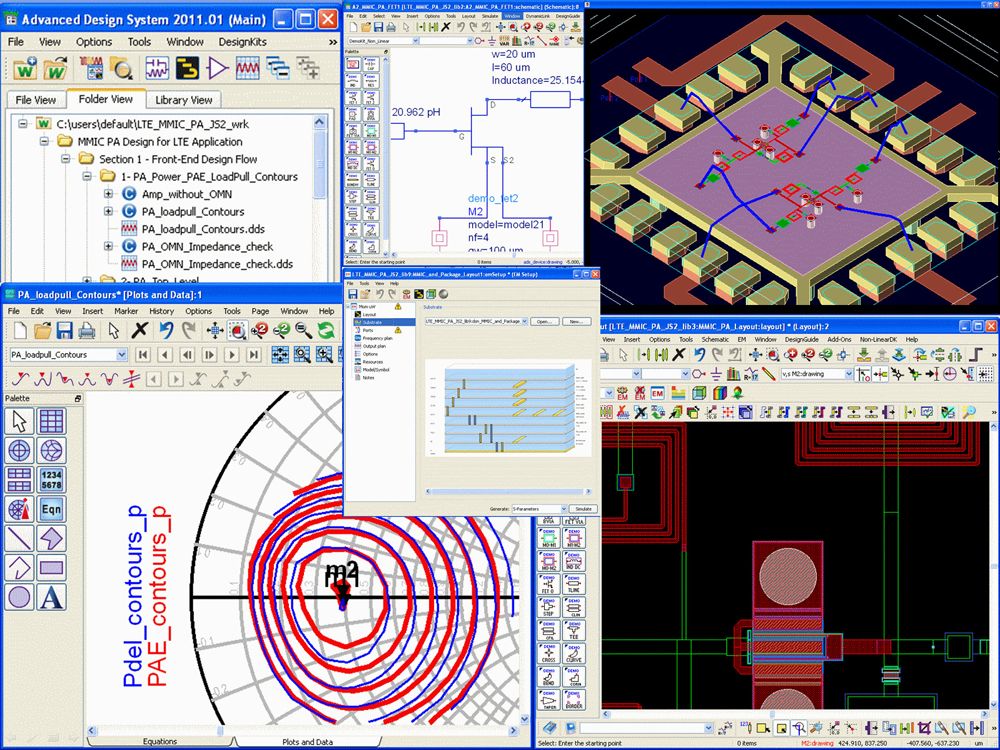Click the substrate view horizontal scrollbar in EM Setup
Image resolution: width=1000 pixels, height=750 pixels.
click(x=508, y=491)
